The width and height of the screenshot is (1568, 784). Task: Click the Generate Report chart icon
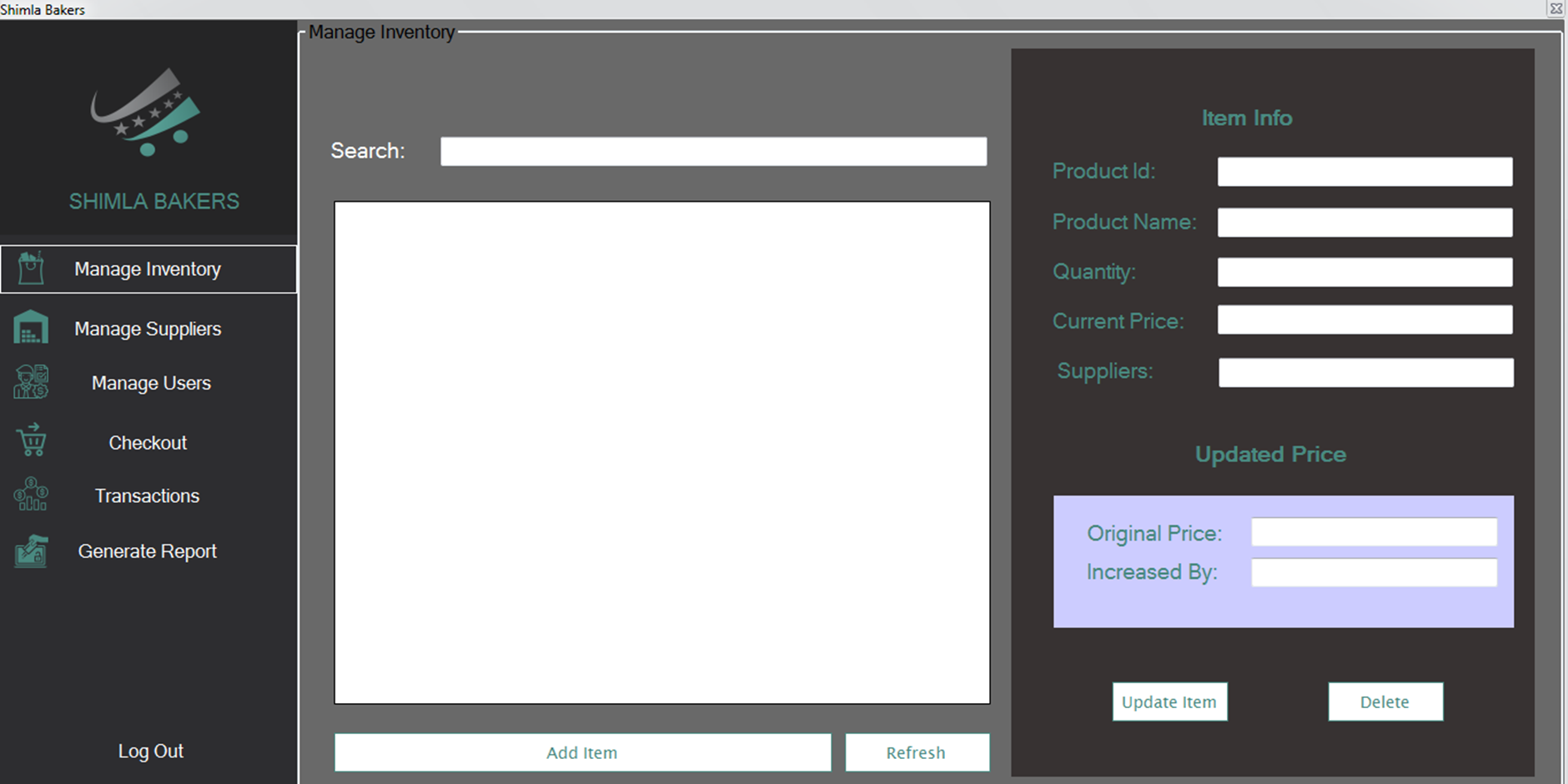pos(31,550)
